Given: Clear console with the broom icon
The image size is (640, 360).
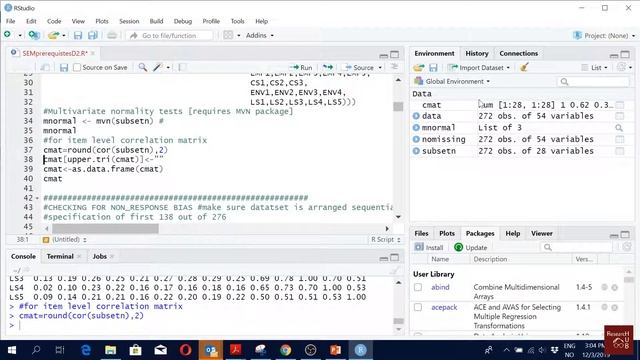Looking at the screenshot, I should (394, 270).
